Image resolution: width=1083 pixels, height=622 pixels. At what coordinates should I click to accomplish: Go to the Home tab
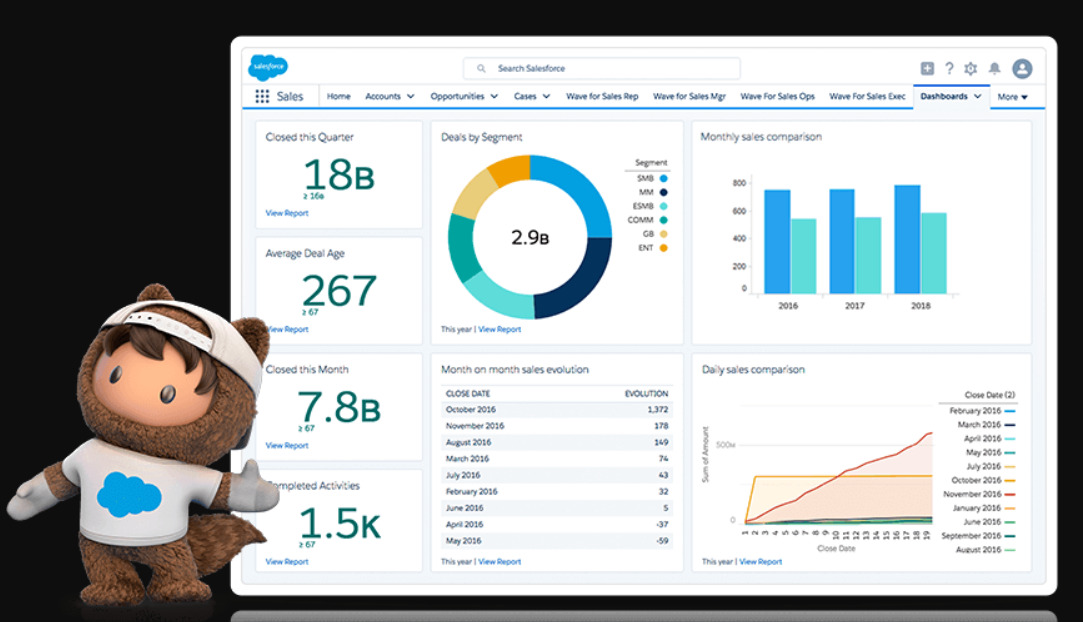(x=338, y=97)
